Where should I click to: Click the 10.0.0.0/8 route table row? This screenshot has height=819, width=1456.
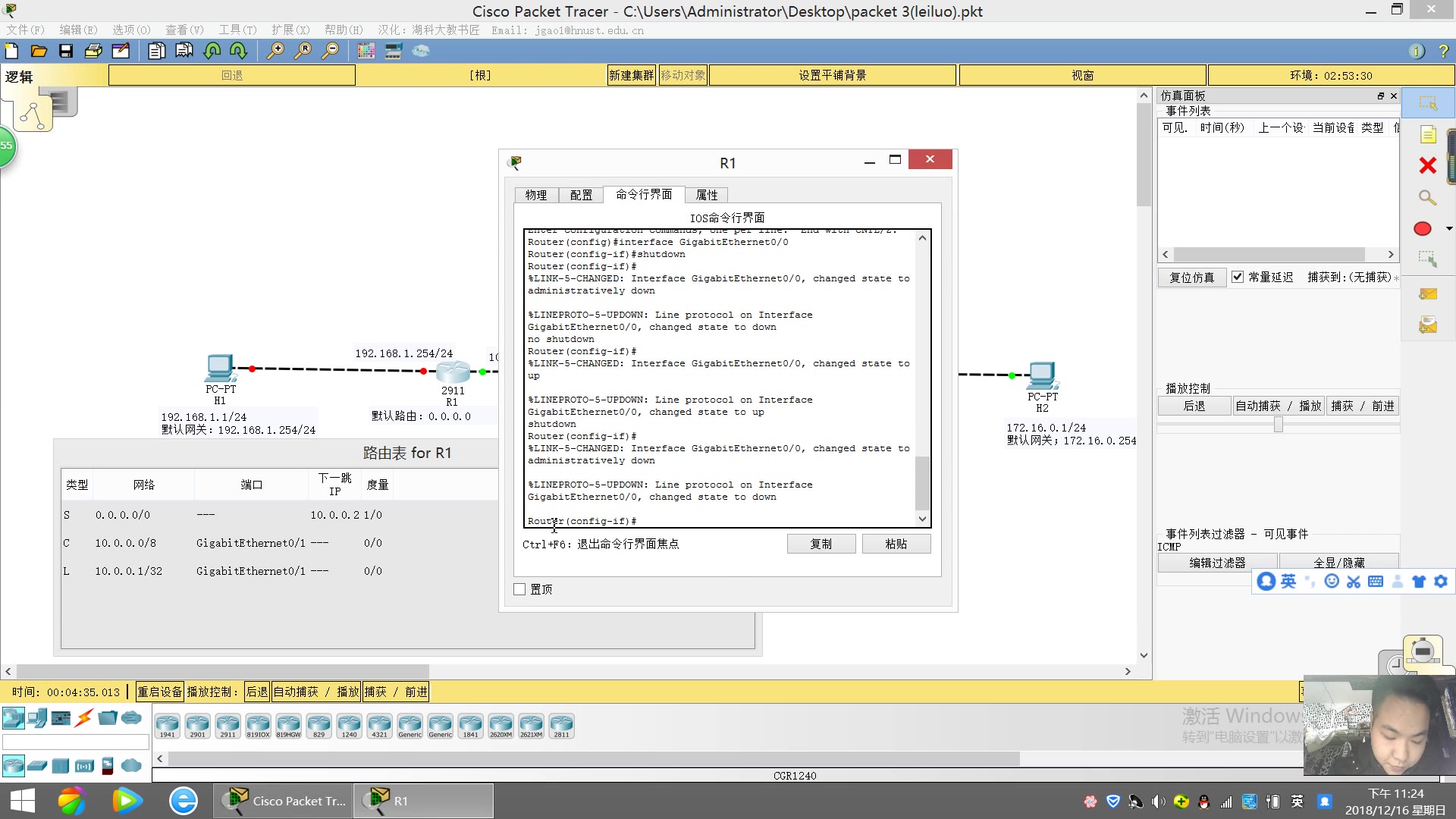click(x=279, y=543)
